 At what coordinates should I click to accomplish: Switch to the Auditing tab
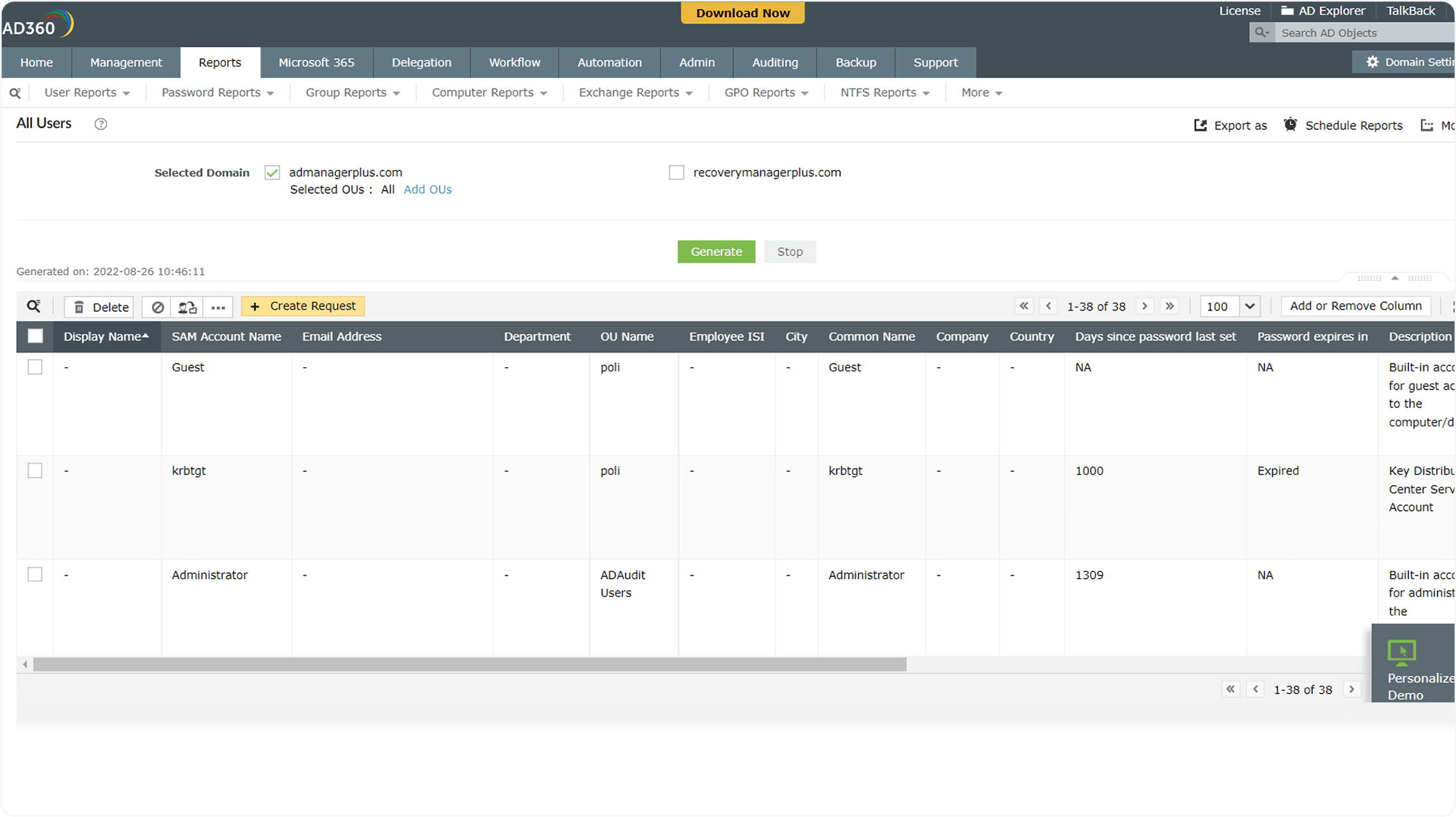point(774,62)
